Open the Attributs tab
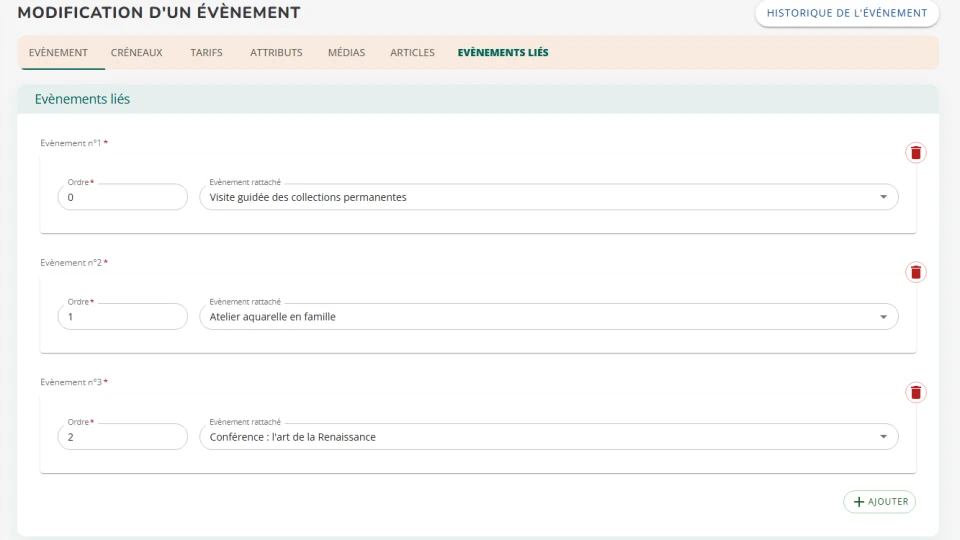 [276, 53]
